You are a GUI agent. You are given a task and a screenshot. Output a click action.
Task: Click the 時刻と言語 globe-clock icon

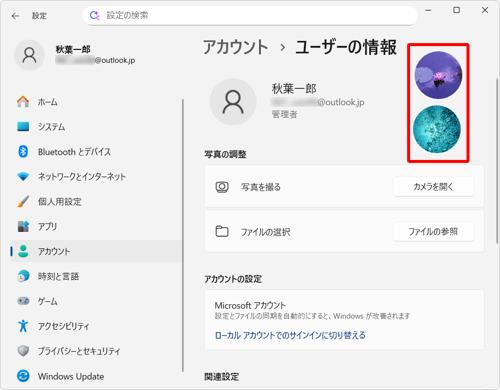point(23,276)
